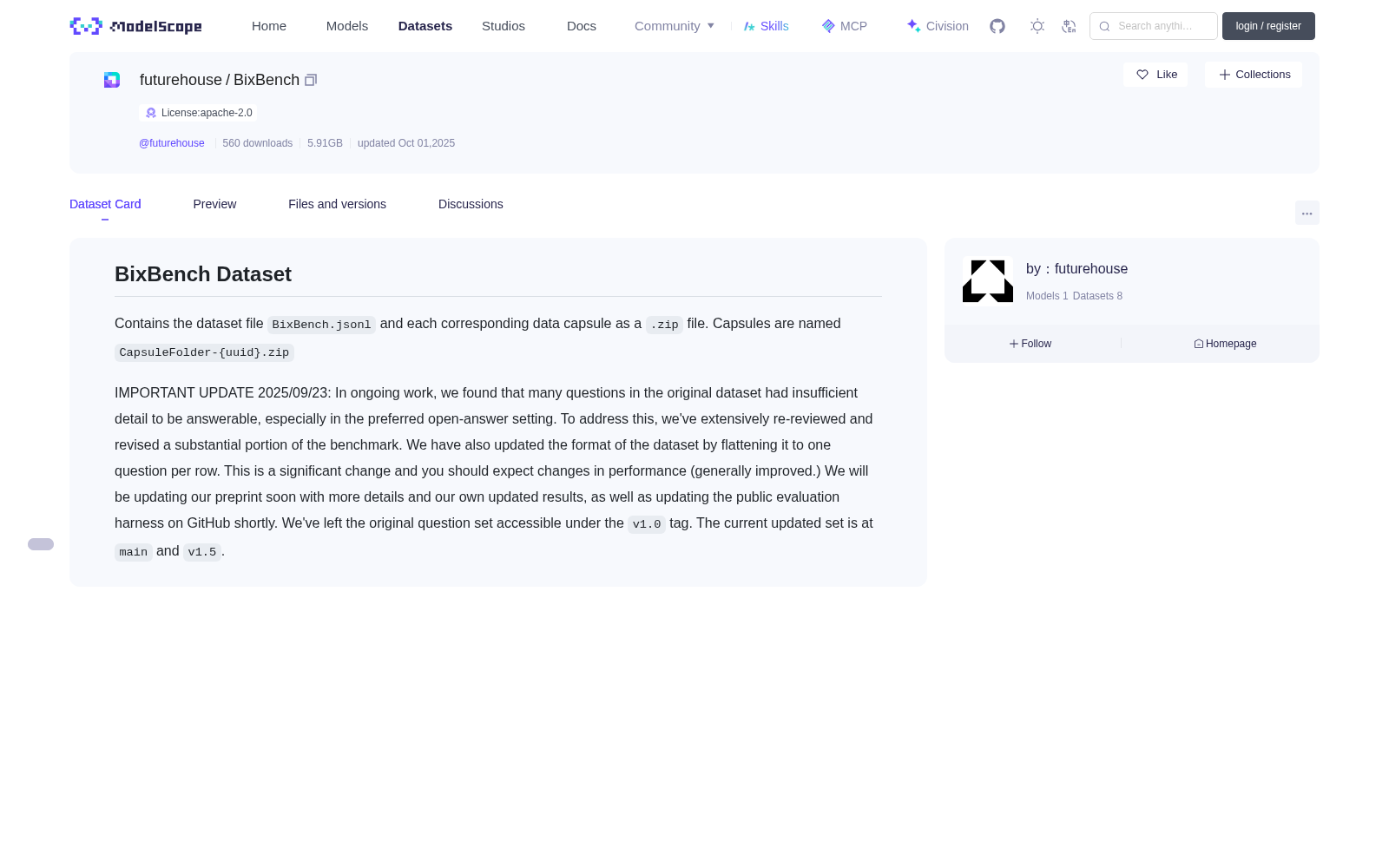Open Civision from the navbar

coord(938,26)
